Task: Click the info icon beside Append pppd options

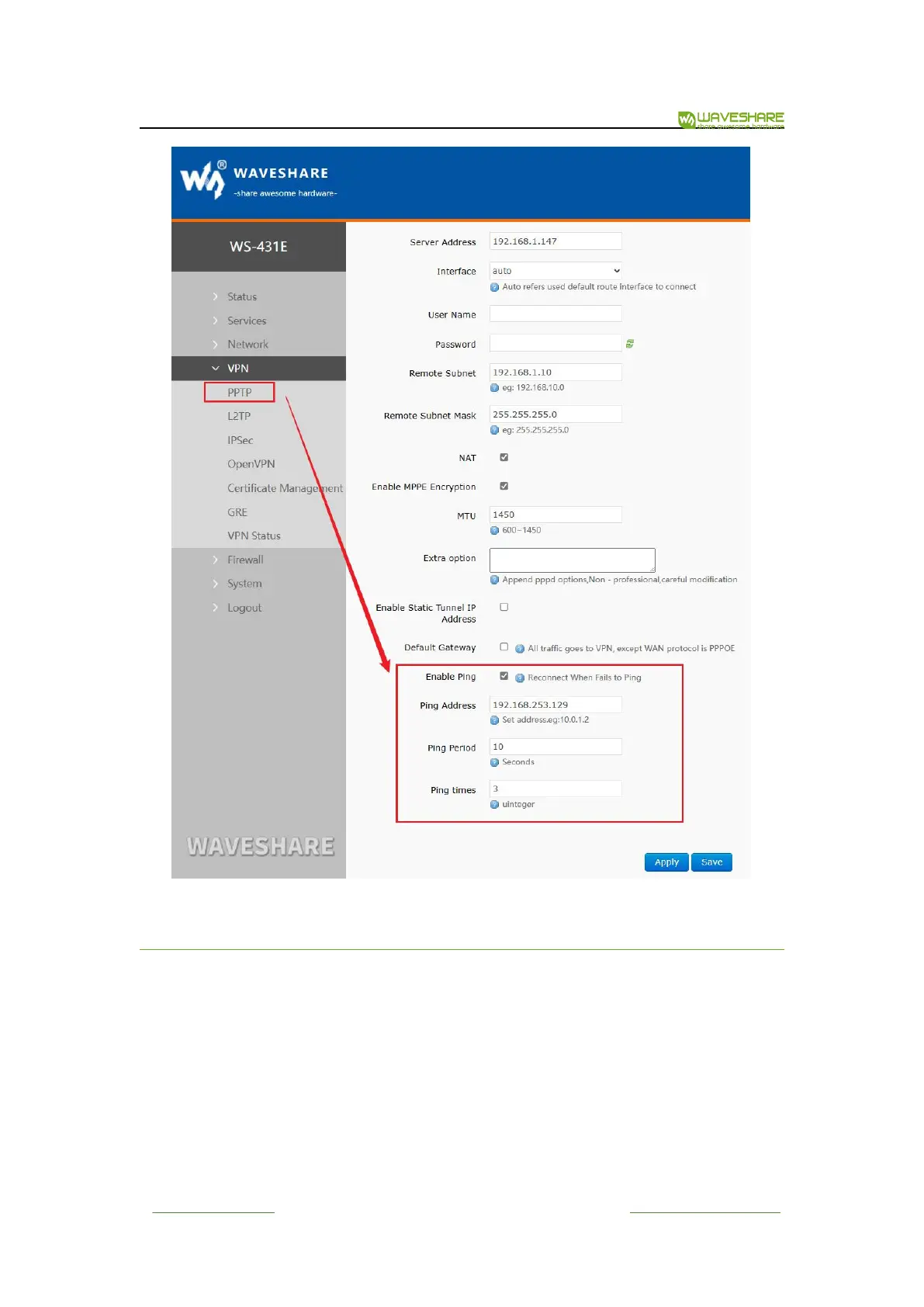Action: (494, 580)
